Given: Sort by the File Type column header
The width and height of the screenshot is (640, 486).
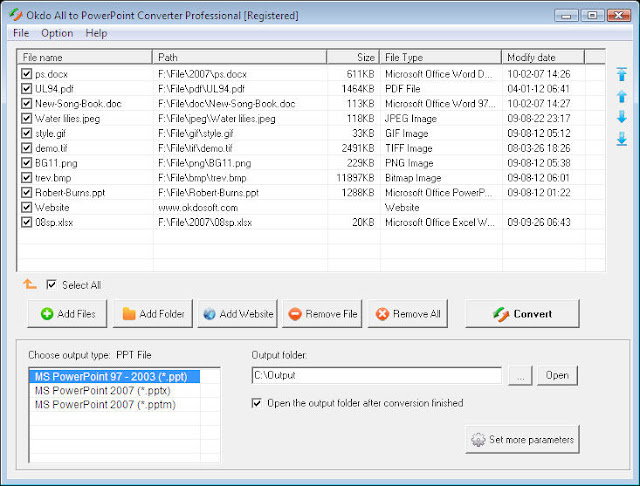Looking at the screenshot, I should [x=441, y=57].
